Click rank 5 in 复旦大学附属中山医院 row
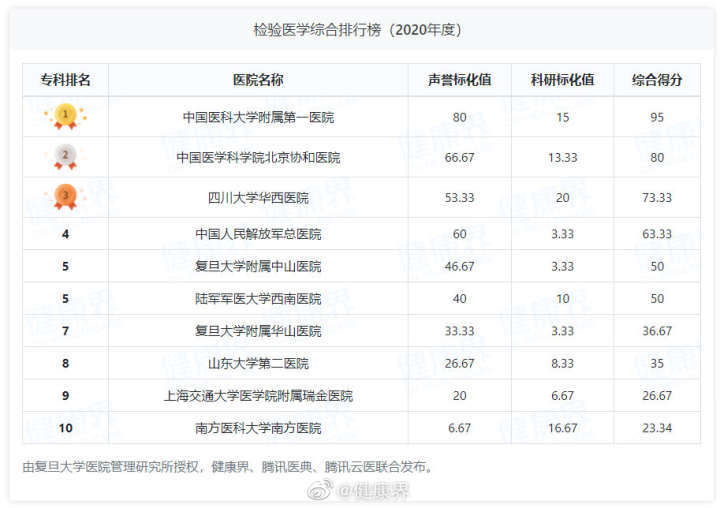Screen dimensions: 720x508 [x=66, y=266]
